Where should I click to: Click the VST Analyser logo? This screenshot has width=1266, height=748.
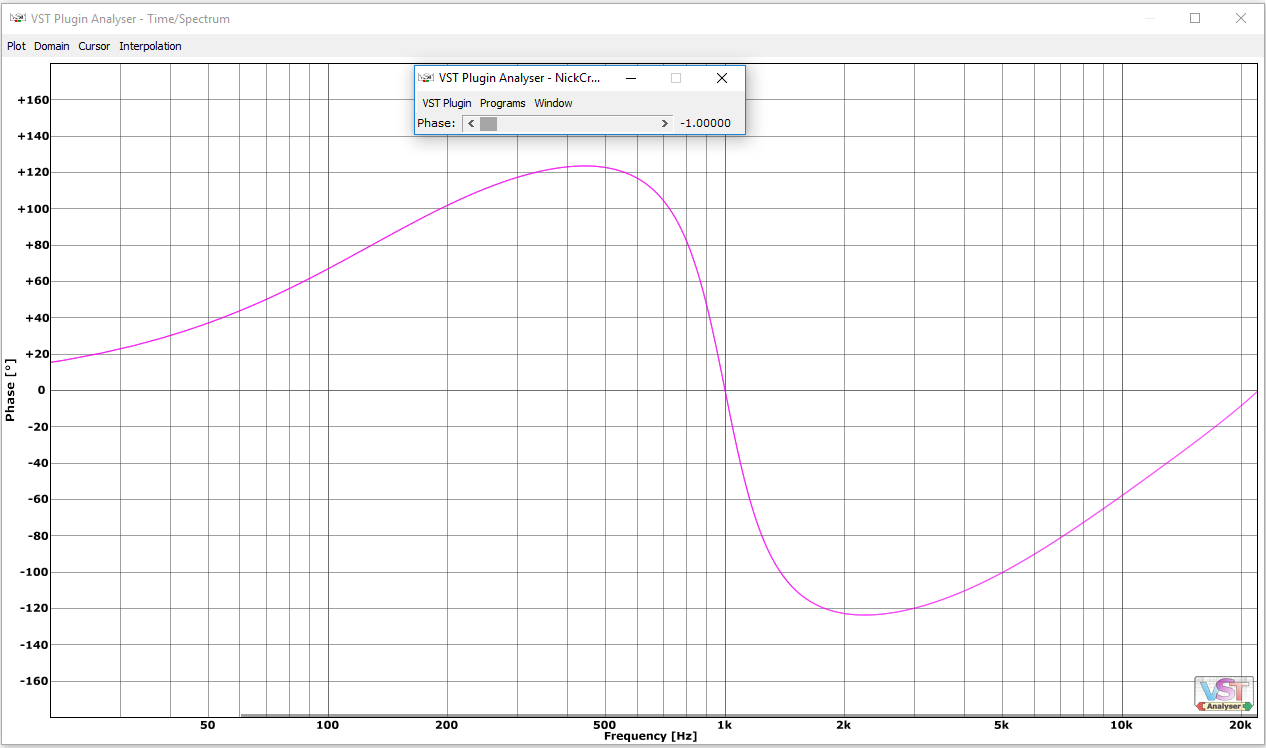coord(1224,695)
